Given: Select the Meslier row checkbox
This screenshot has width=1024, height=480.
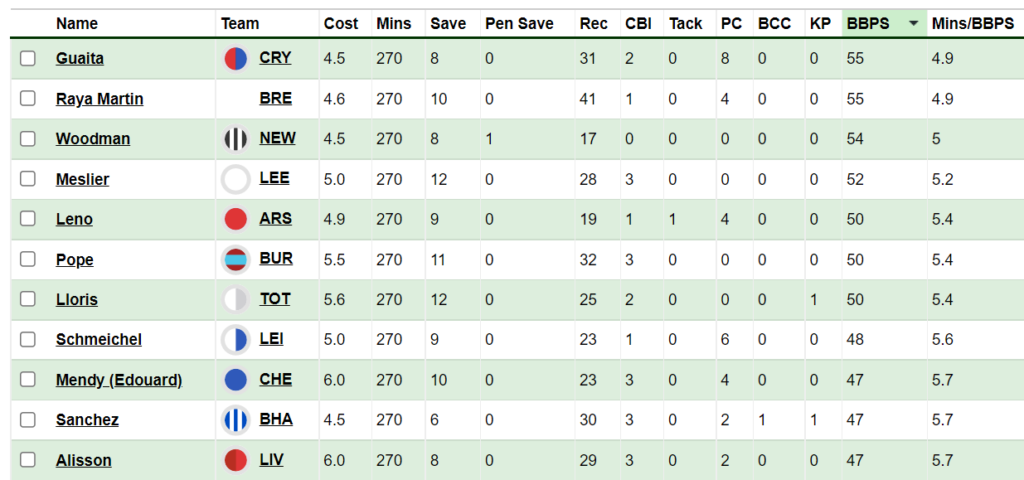Looking at the screenshot, I should [x=28, y=180].
